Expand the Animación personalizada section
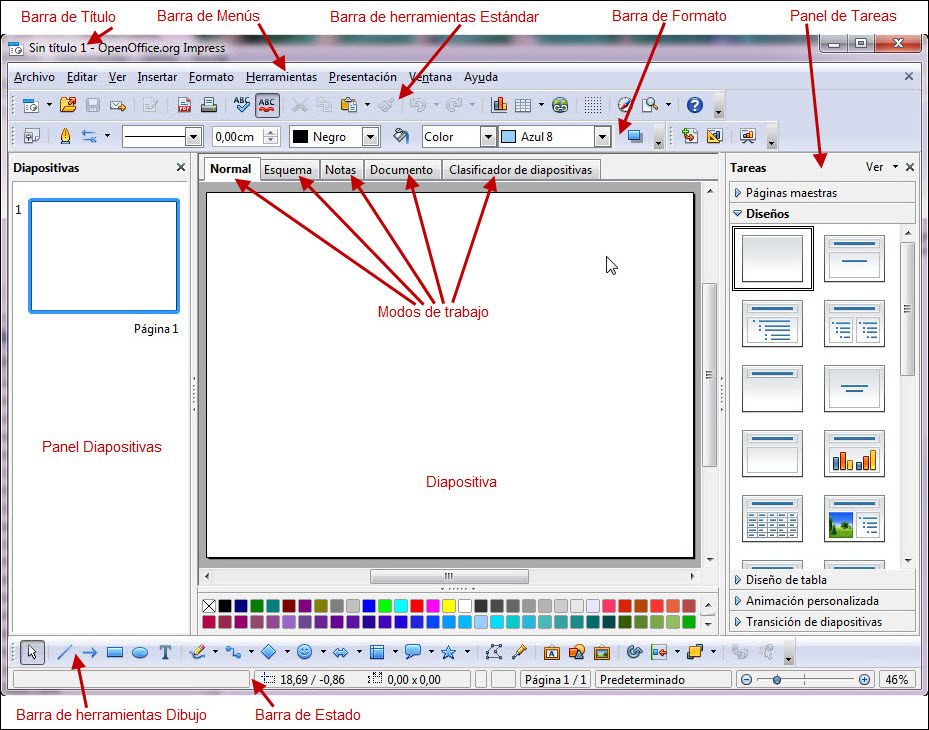929x730 pixels. [822, 601]
